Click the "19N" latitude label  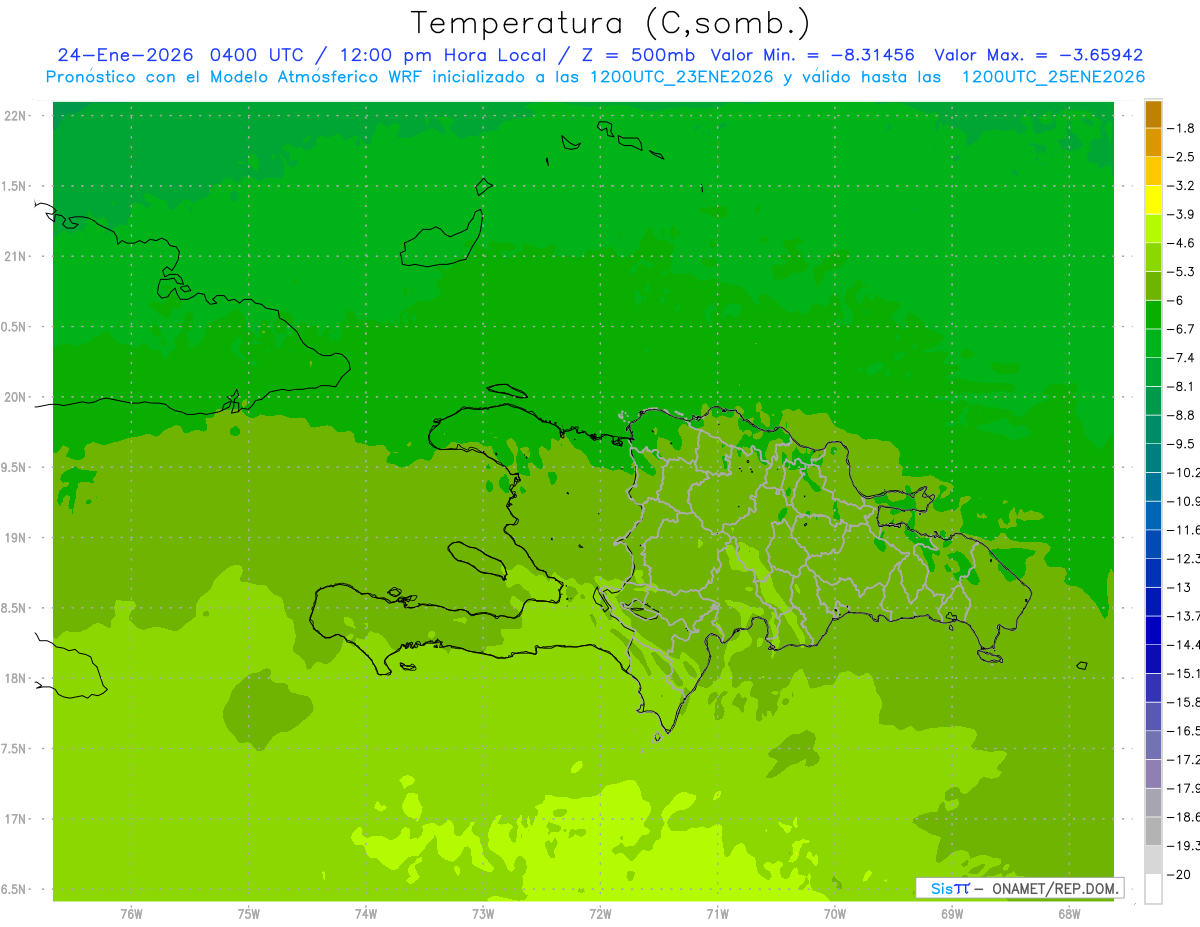pos(16,538)
